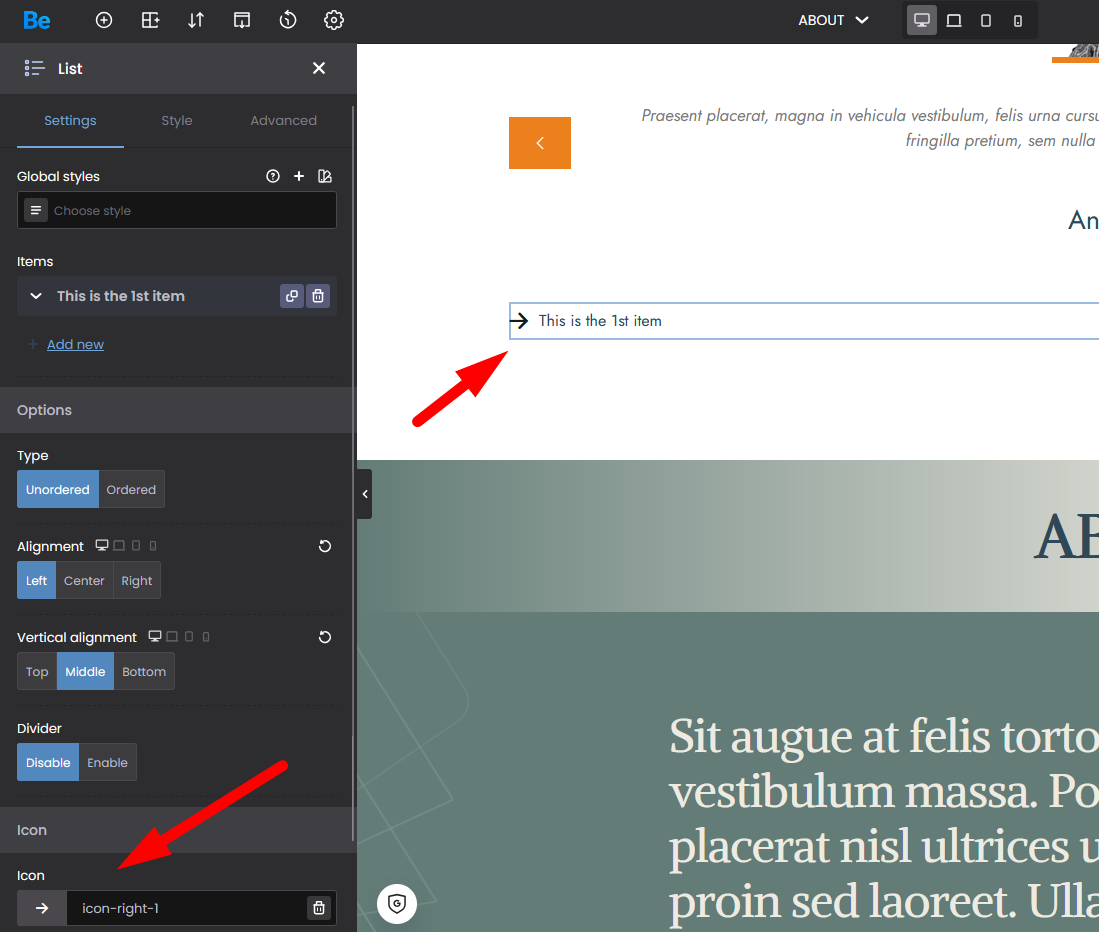Add a new global style

(x=298, y=176)
